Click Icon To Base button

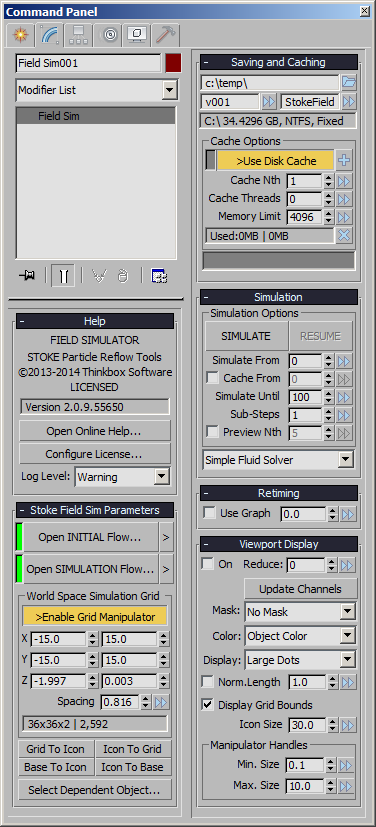(x=132, y=767)
